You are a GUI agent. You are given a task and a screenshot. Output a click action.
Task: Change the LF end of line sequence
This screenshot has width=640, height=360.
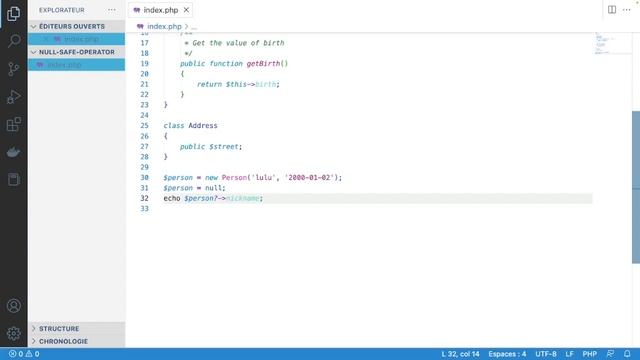569,354
